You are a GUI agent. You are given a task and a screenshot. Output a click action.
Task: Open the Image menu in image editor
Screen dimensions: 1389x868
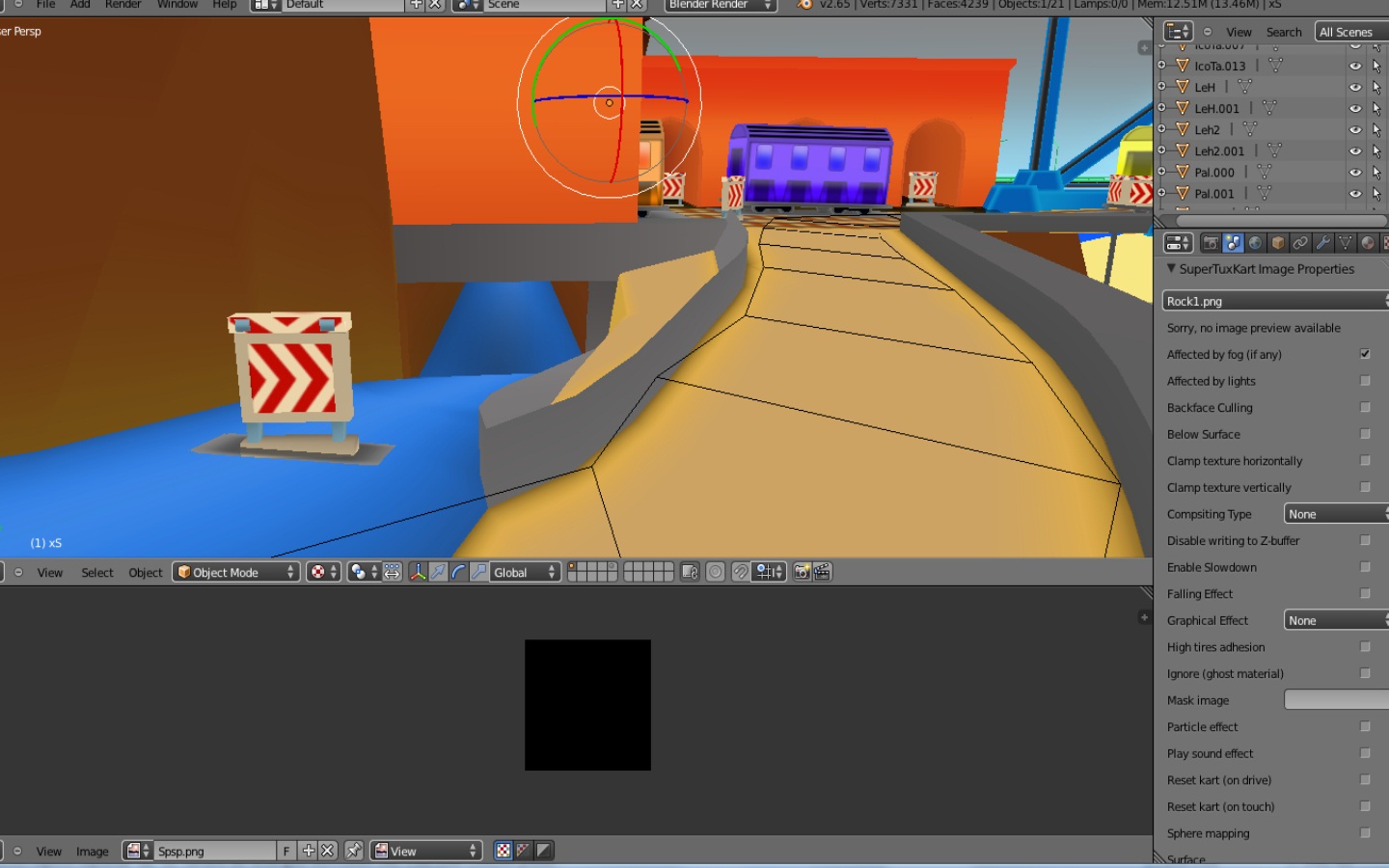(x=92, y=852)
